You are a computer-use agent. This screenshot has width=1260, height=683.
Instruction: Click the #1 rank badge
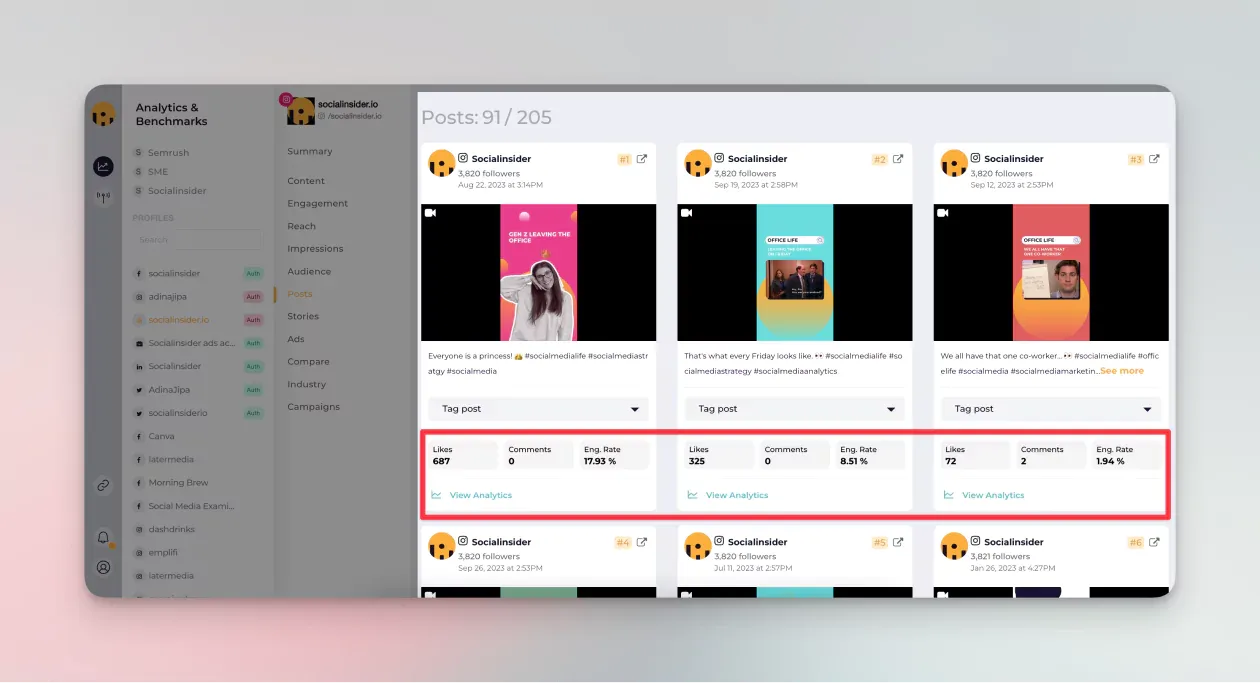[x=624, y=159]
